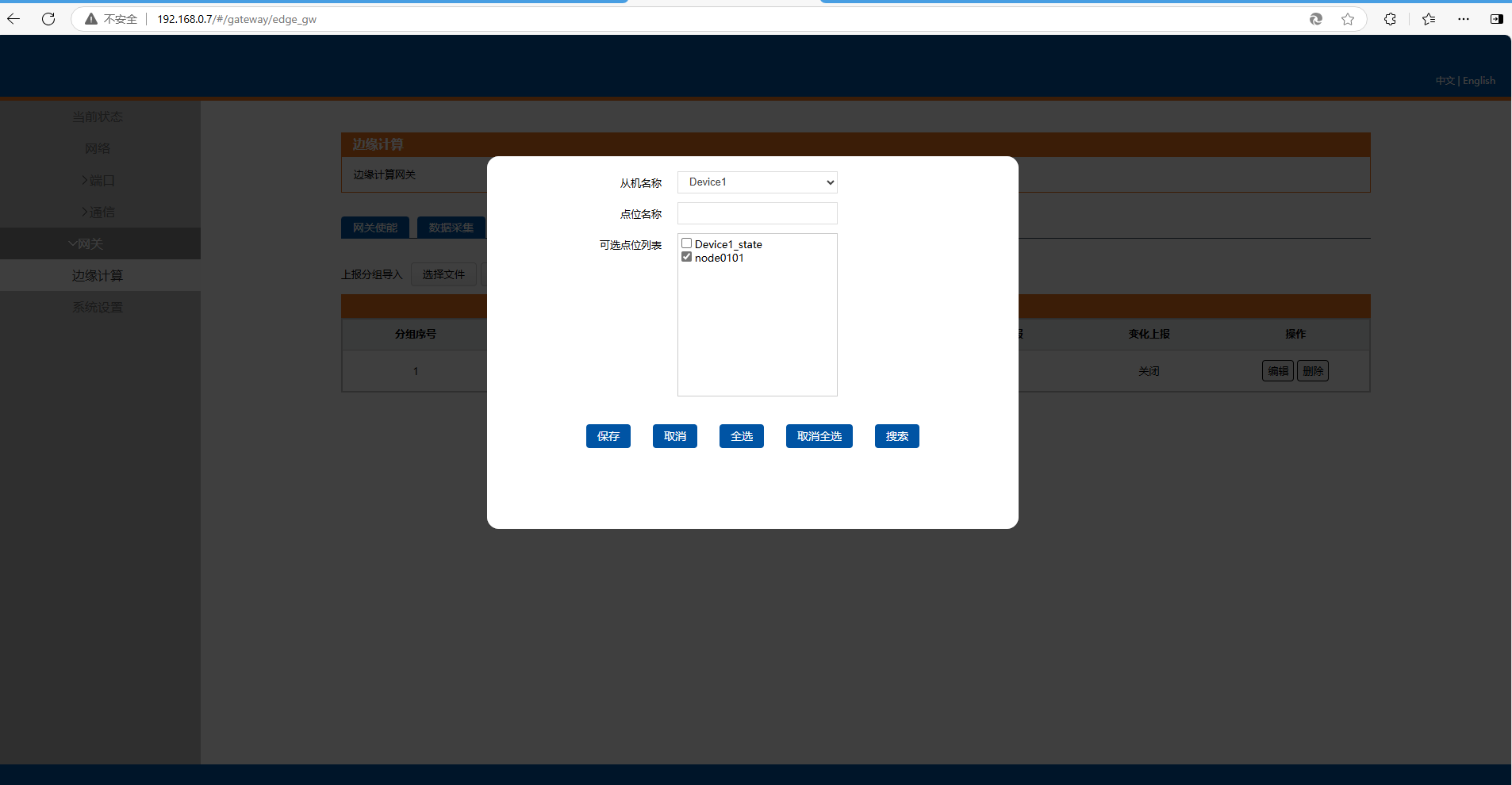Image resolution: width=1512 pixels, height=785 pixels.
Task: Click the 变化上报 column header
Action: pos(1149,334)
